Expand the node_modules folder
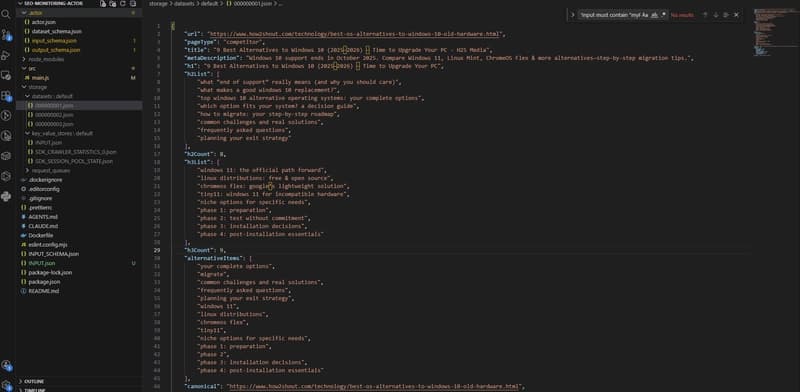800x392 pixels. coord(79,59)
